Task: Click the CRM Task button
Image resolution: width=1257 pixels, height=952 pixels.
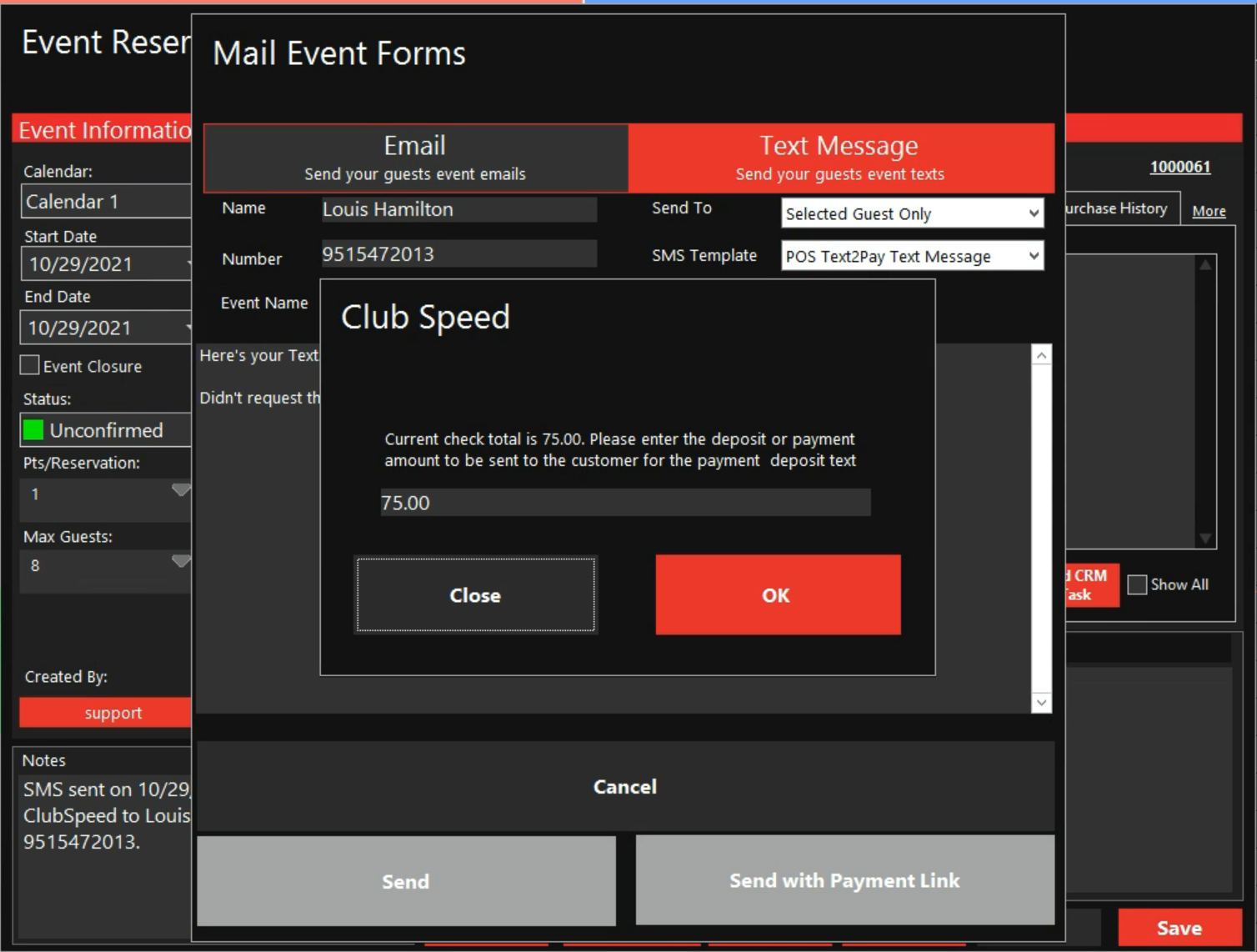Action: 1092,584
